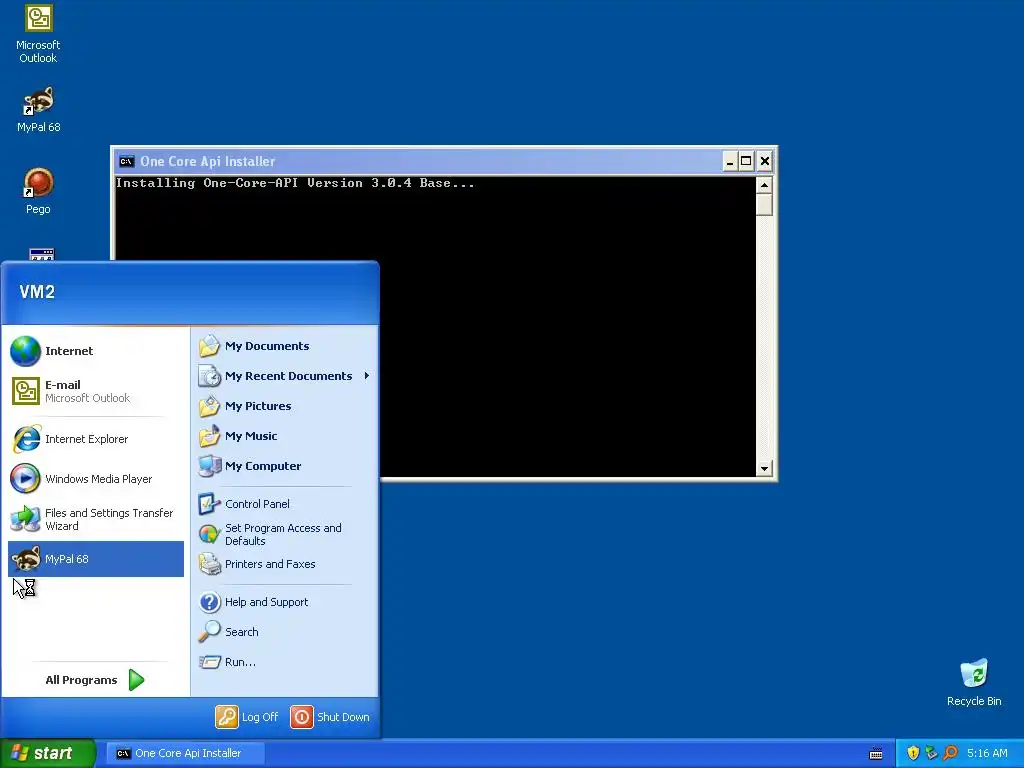The height and width of the screenshot is (768, 1024).
Task: Open Search from Start menu
Action: tap(284, 632)
